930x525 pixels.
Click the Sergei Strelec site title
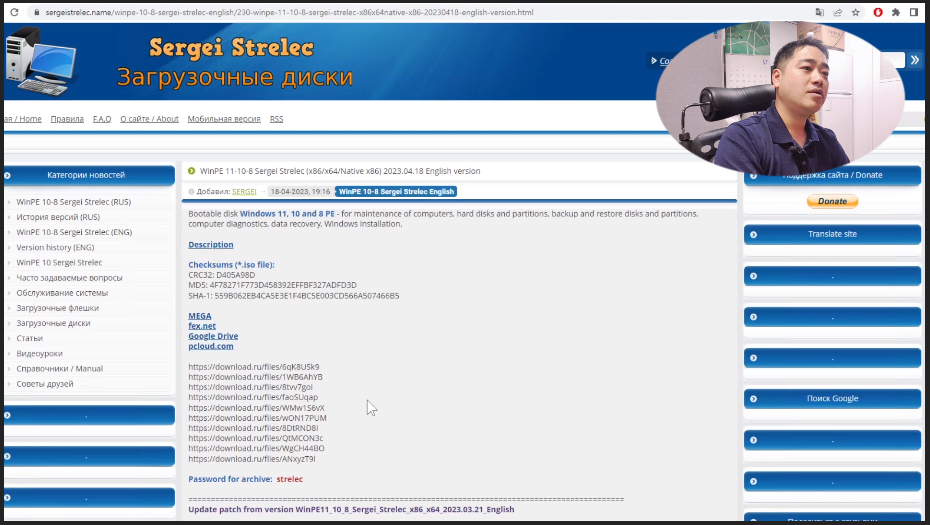click(x=231, y=47)
